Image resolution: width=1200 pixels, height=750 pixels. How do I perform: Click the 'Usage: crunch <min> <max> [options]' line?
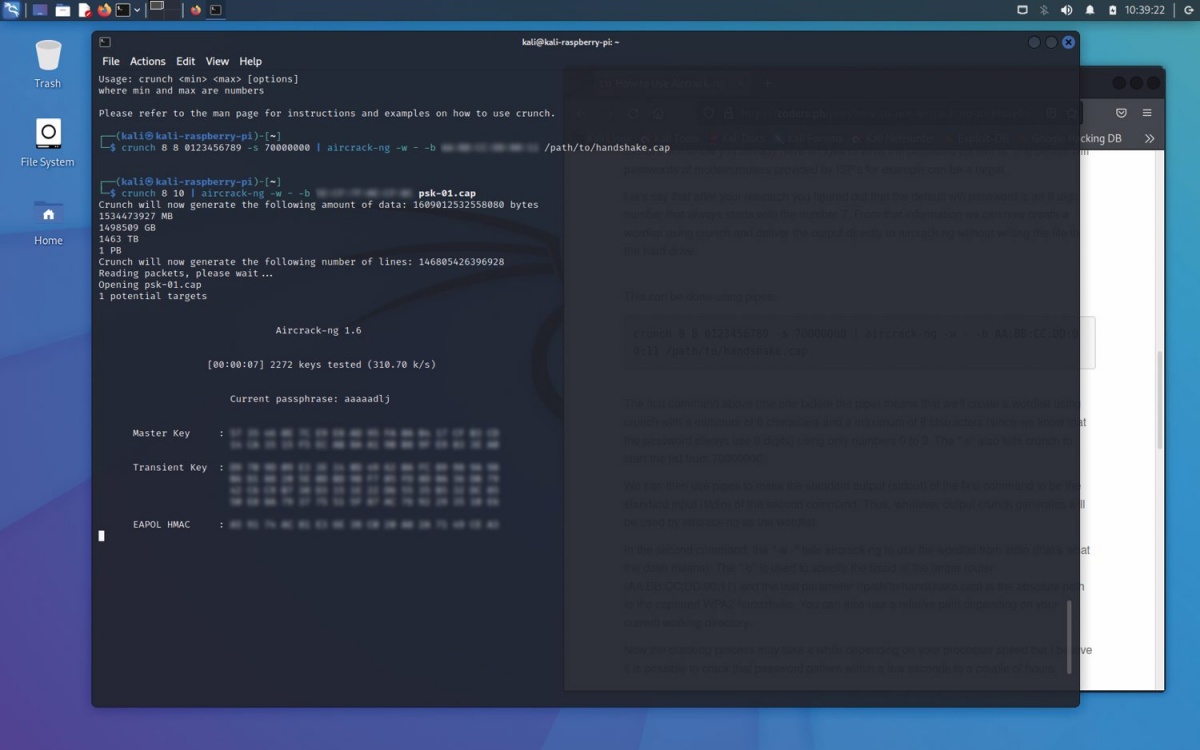tap(198, 79)
